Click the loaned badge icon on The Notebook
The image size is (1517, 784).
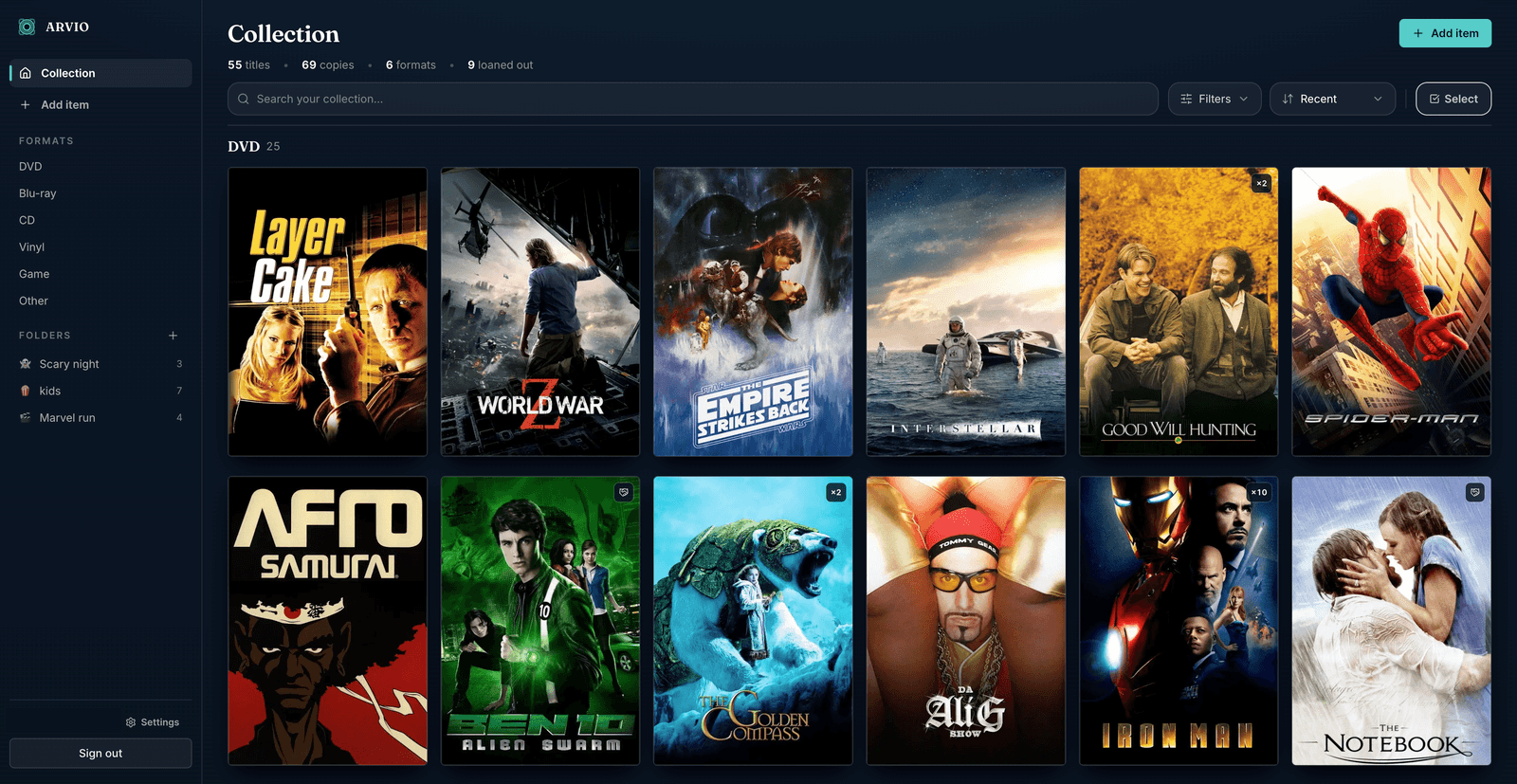[x=1474, y=492]
